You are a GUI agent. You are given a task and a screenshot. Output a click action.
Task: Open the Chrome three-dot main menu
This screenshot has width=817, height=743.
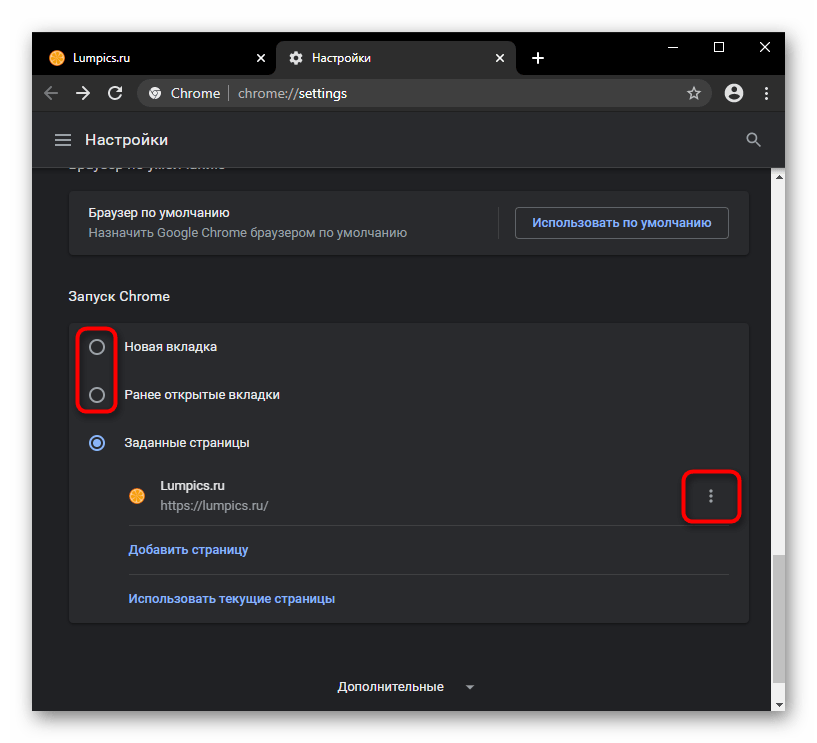coord(767,93)
